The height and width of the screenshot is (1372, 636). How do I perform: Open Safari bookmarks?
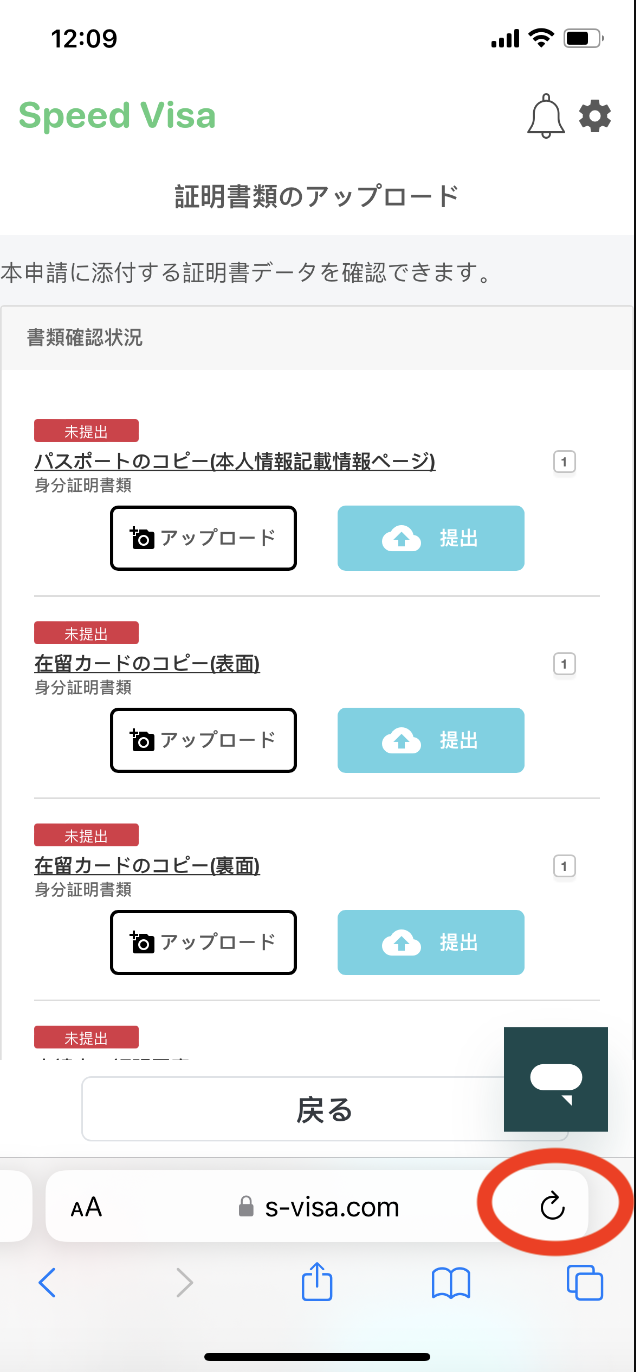click(x=451, y=1283)
